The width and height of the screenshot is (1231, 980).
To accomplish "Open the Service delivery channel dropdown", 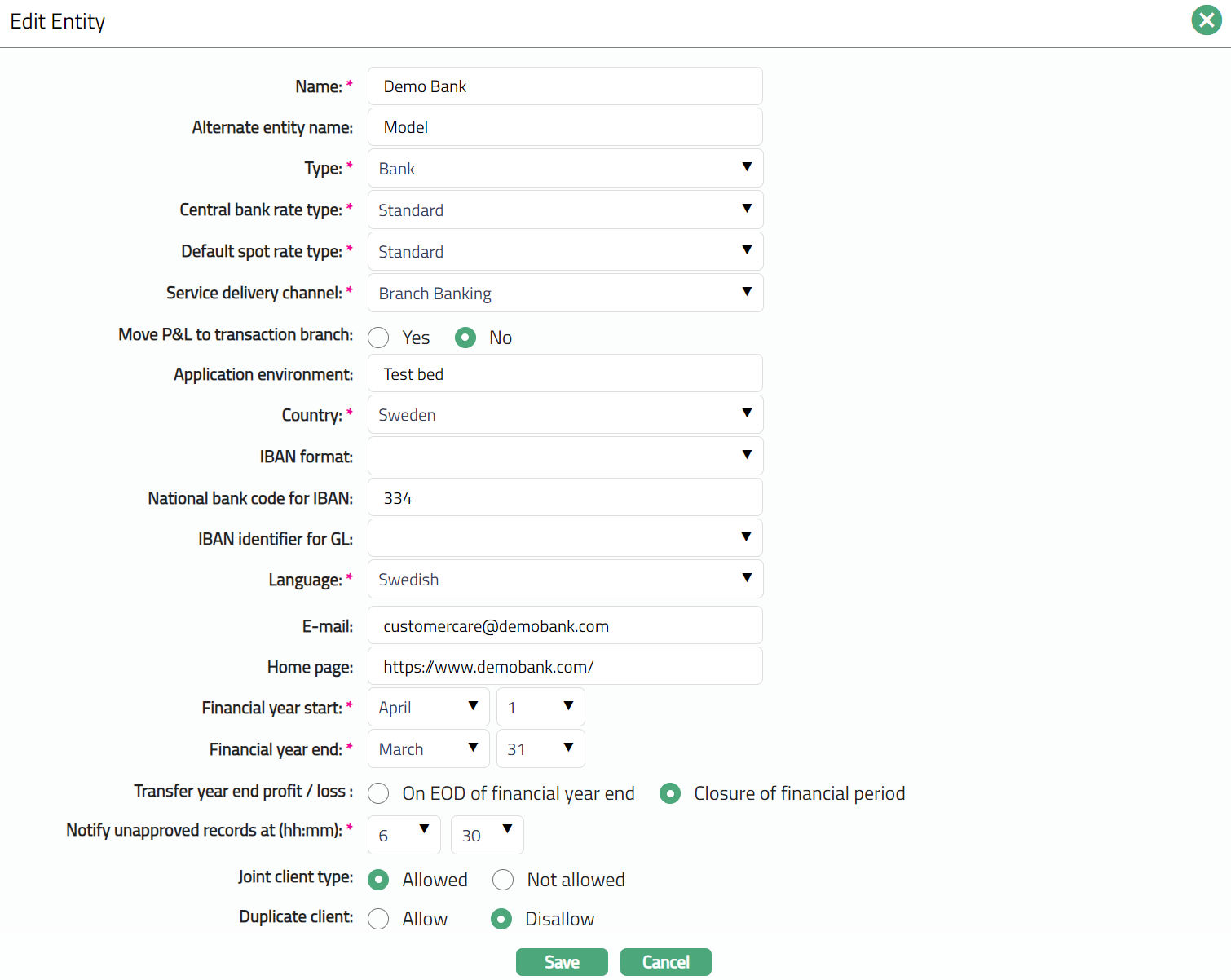I will point(565,294).
